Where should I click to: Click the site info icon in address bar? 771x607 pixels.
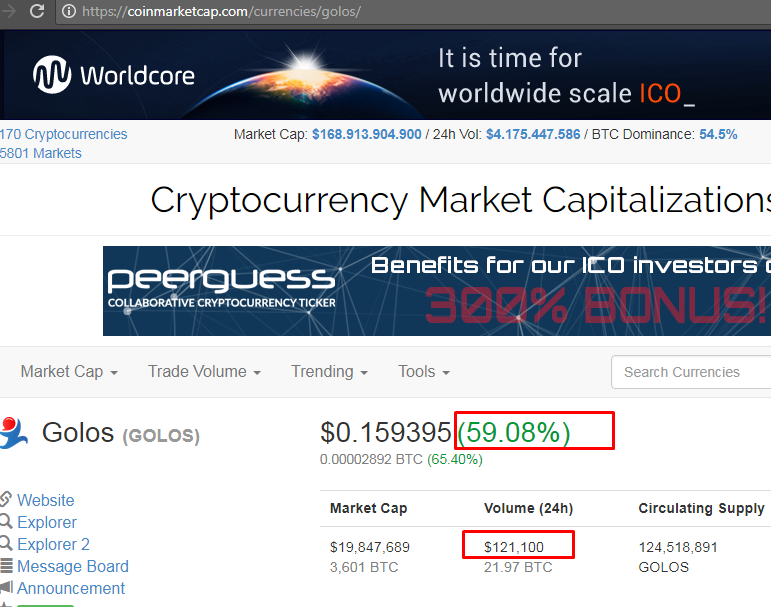tap(69, 11)
